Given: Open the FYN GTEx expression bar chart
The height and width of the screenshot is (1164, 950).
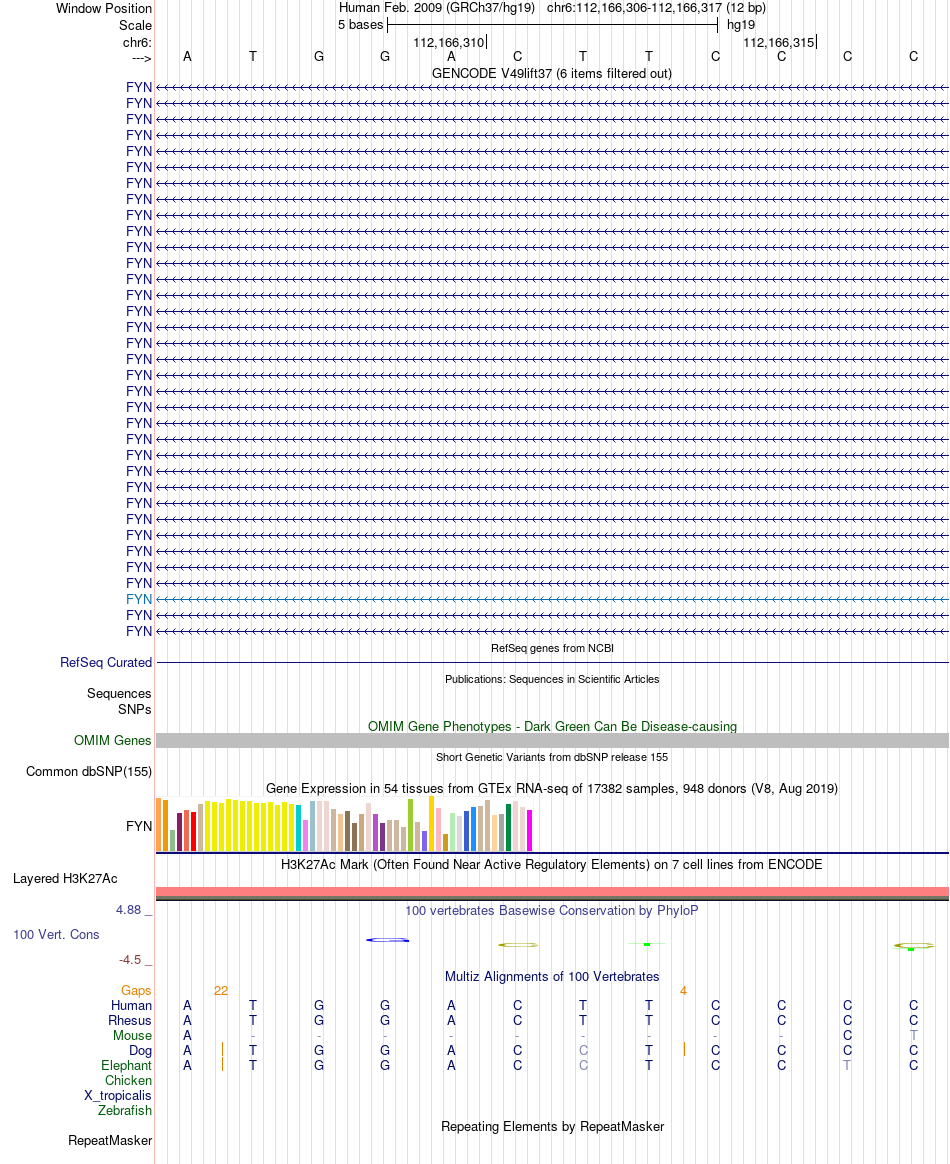Looking at the screenshot, I should 344,824.
